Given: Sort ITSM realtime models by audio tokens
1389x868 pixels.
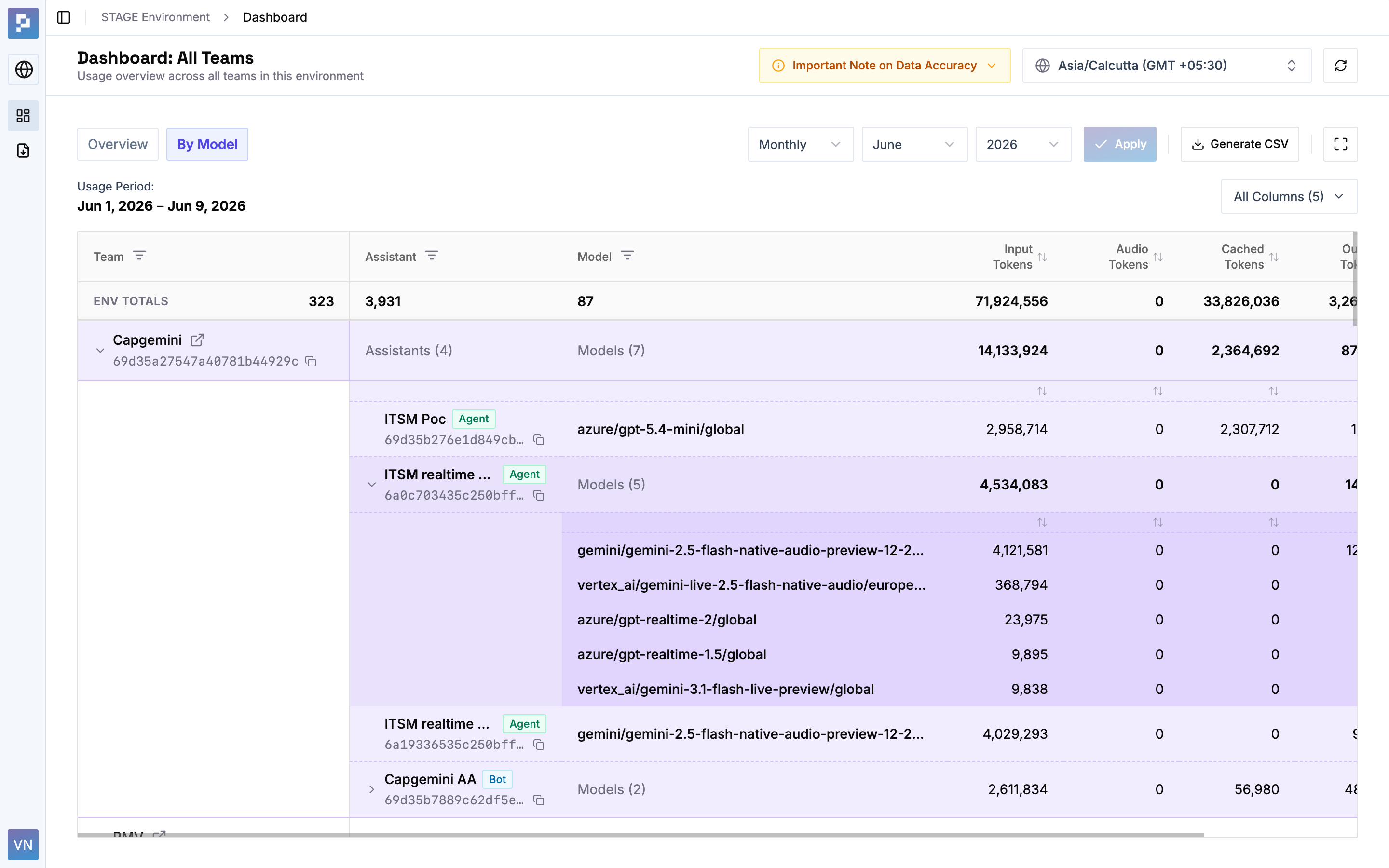Looking at the screenshot, I should point(1157,522).
